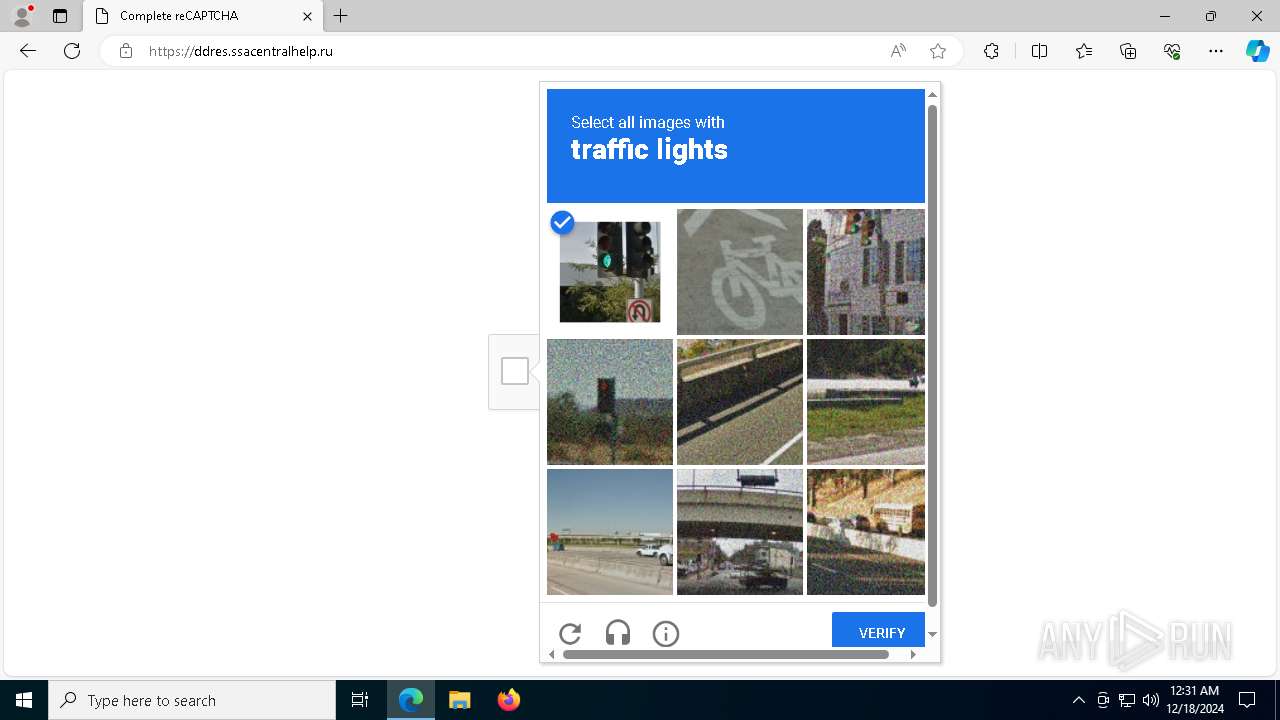Launch Firefox from taskbar
Screen dimensions: 1280x720
click(x=508, y=700)
